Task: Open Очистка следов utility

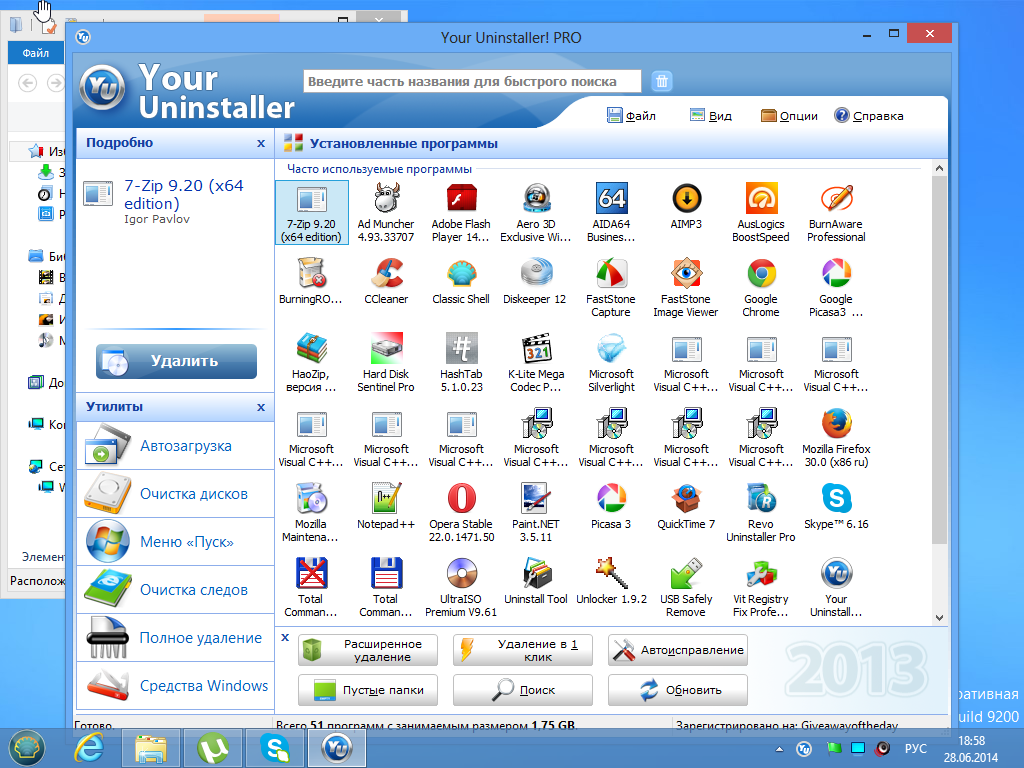Action: (x=175, y=590)
